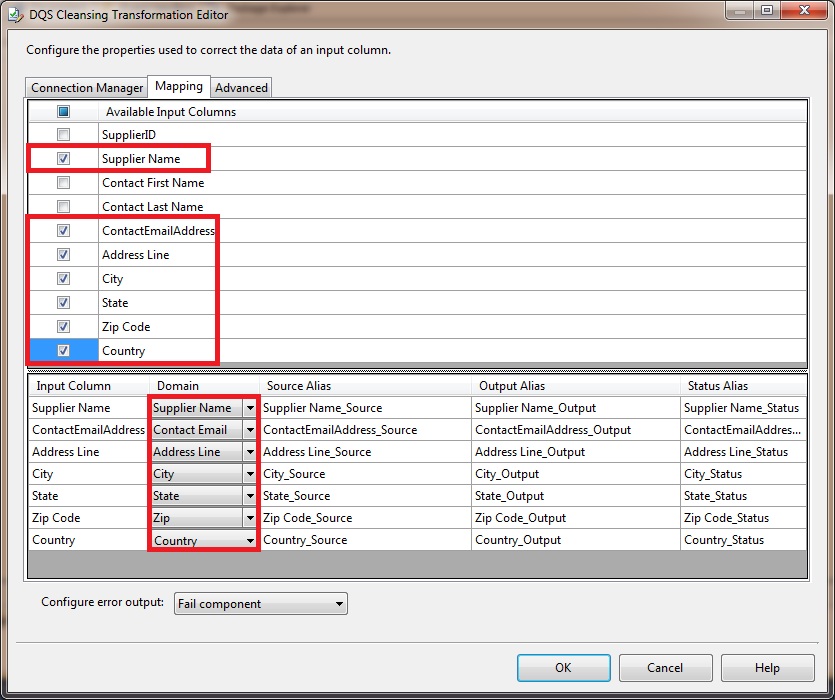Check the Contact First Name column
835x700 pixels.
pos(63,182)
